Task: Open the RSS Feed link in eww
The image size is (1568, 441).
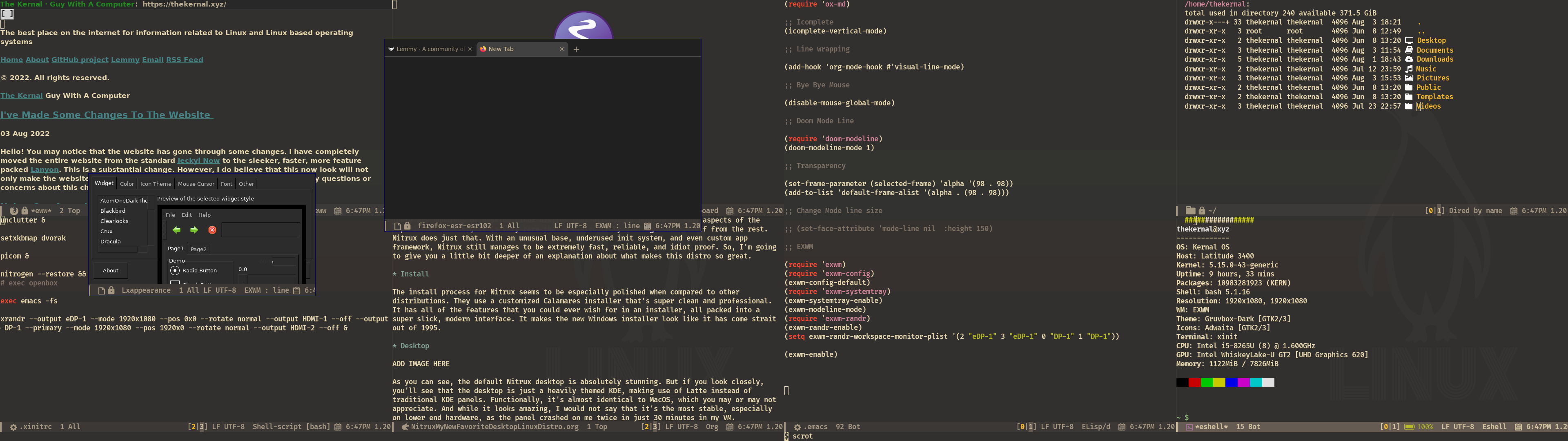Action: click(185, 60)
